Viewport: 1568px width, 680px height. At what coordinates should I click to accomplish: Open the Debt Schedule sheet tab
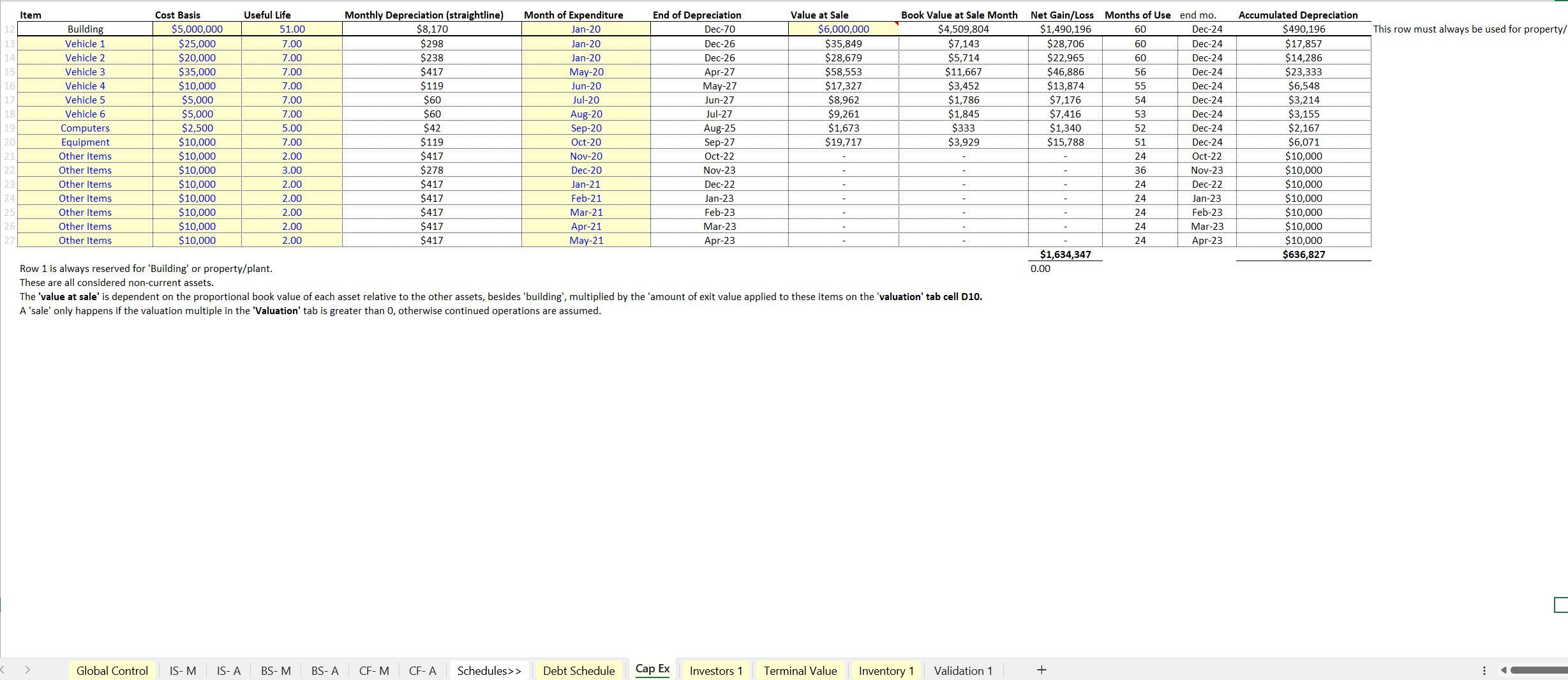[x=579, y=670]
